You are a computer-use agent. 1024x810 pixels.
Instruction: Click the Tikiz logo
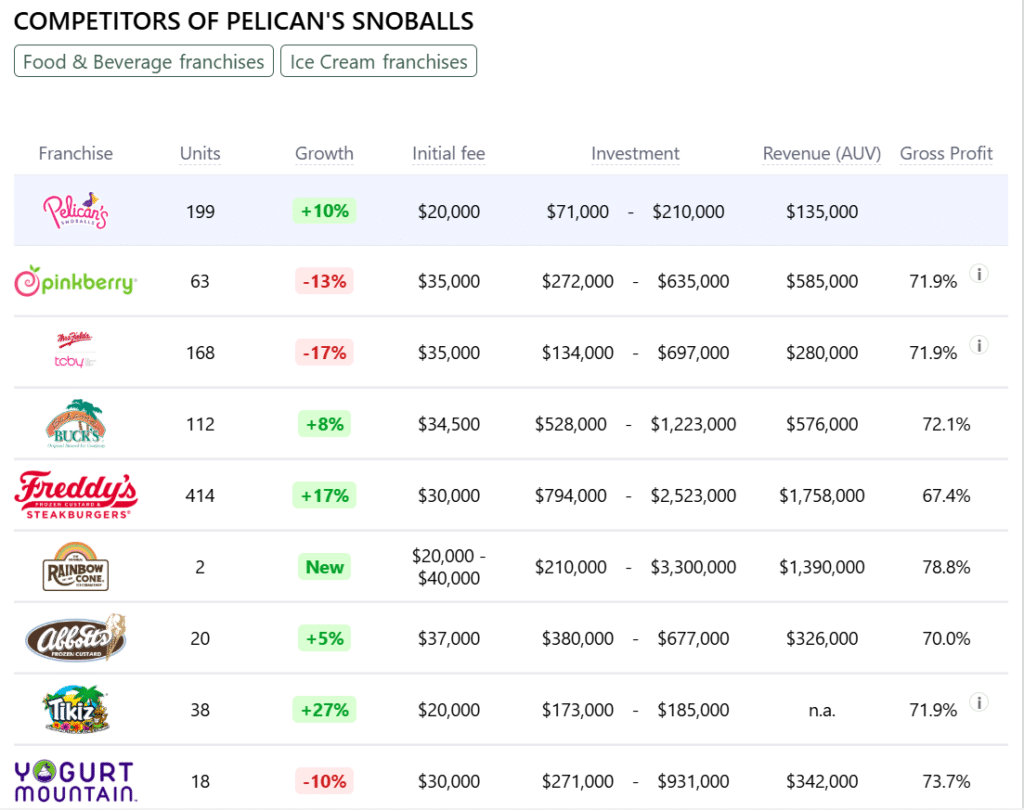(x=75, y=709)
